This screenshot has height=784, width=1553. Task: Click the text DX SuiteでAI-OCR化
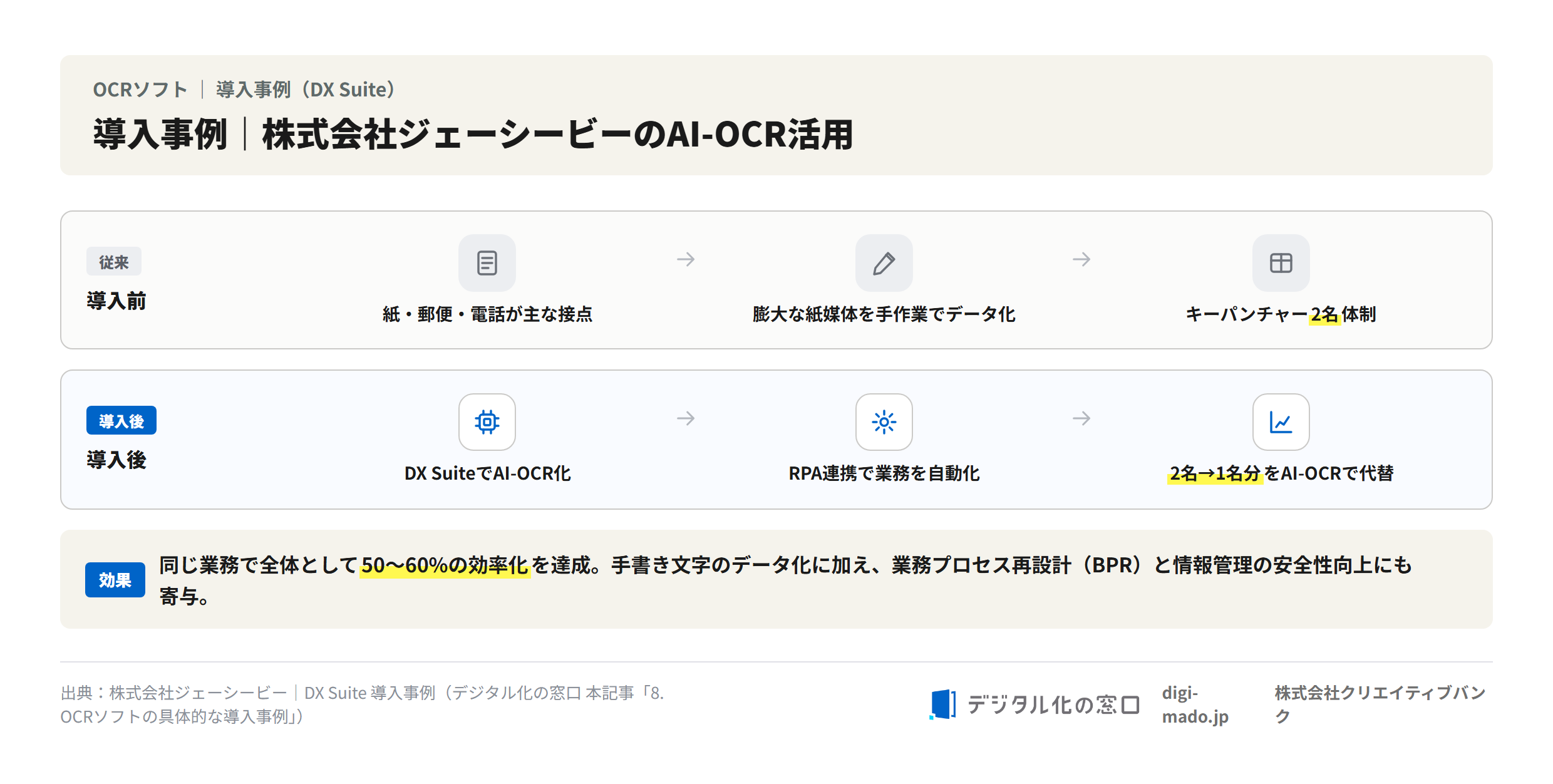tap(487, 473)
